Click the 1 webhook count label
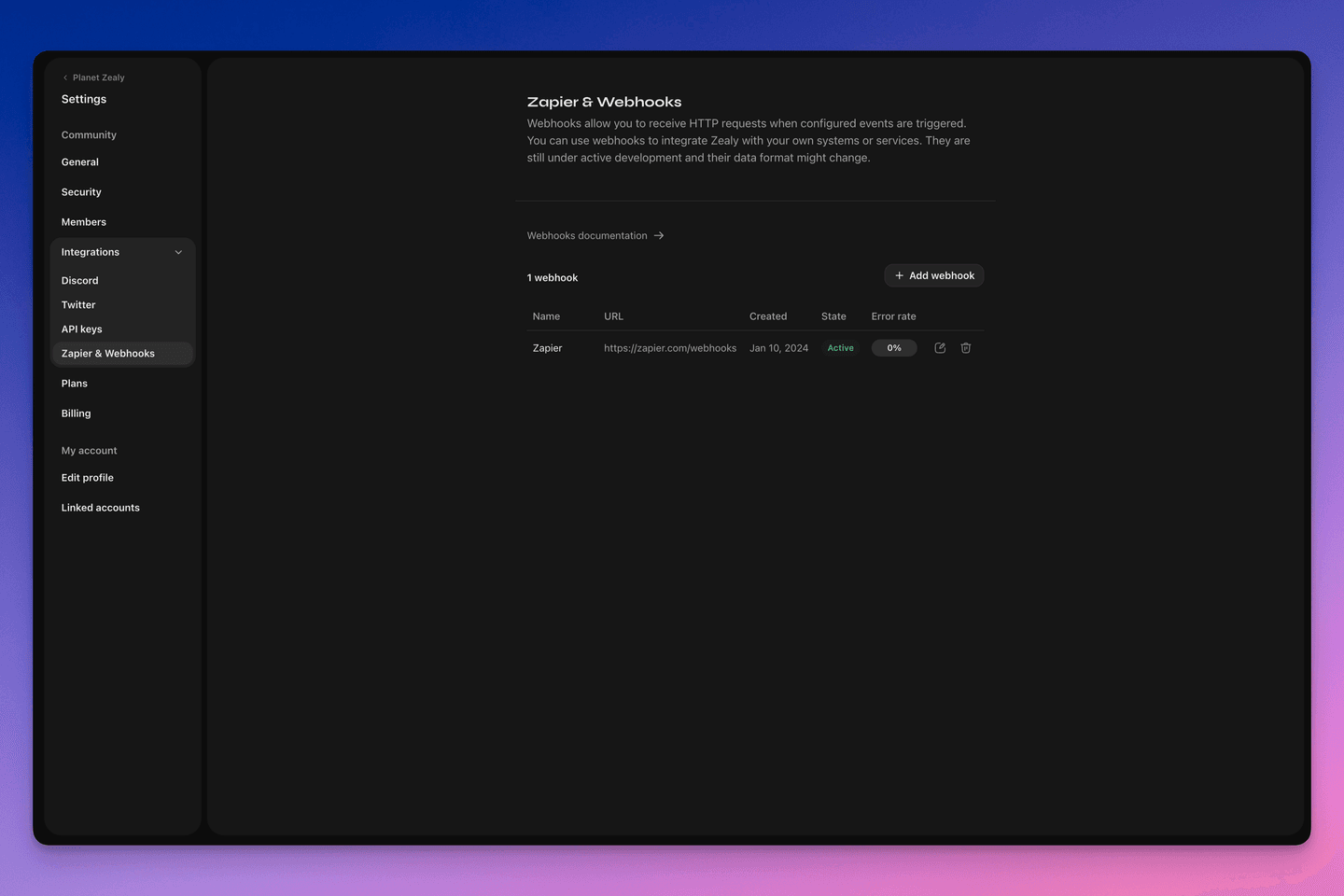The image size is (1344, 896). [x=553, y=278]
